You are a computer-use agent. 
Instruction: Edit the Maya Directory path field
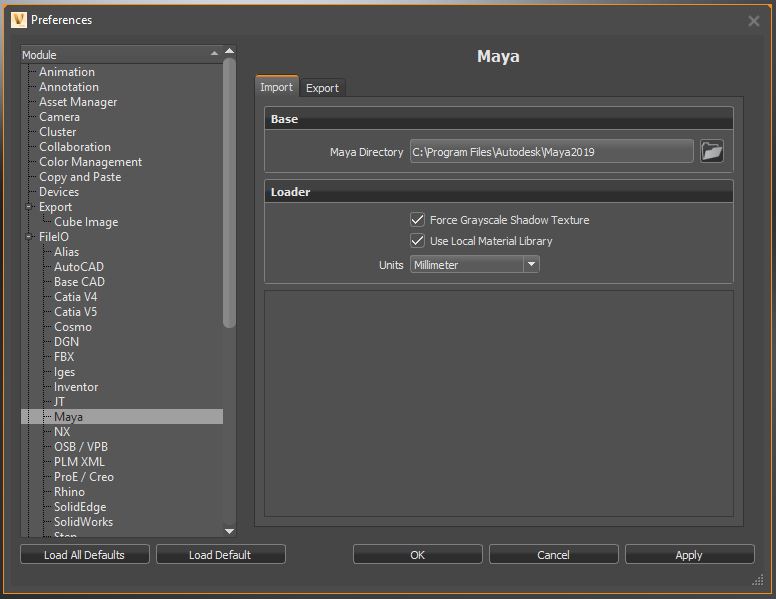point(551,151)
